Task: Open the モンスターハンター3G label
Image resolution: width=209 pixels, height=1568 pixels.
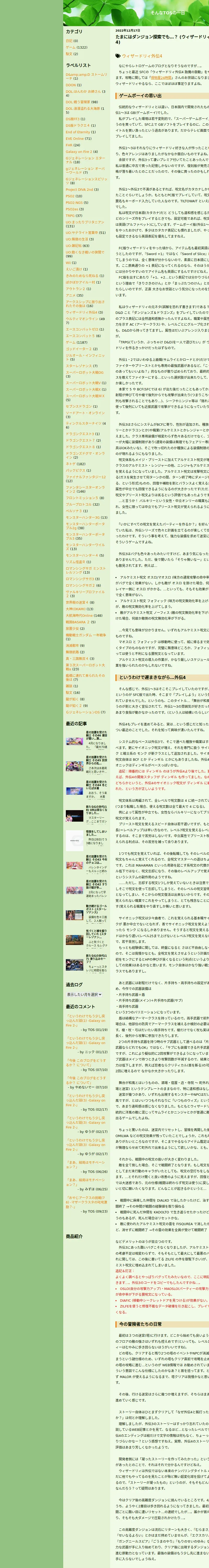Action: 82,517
